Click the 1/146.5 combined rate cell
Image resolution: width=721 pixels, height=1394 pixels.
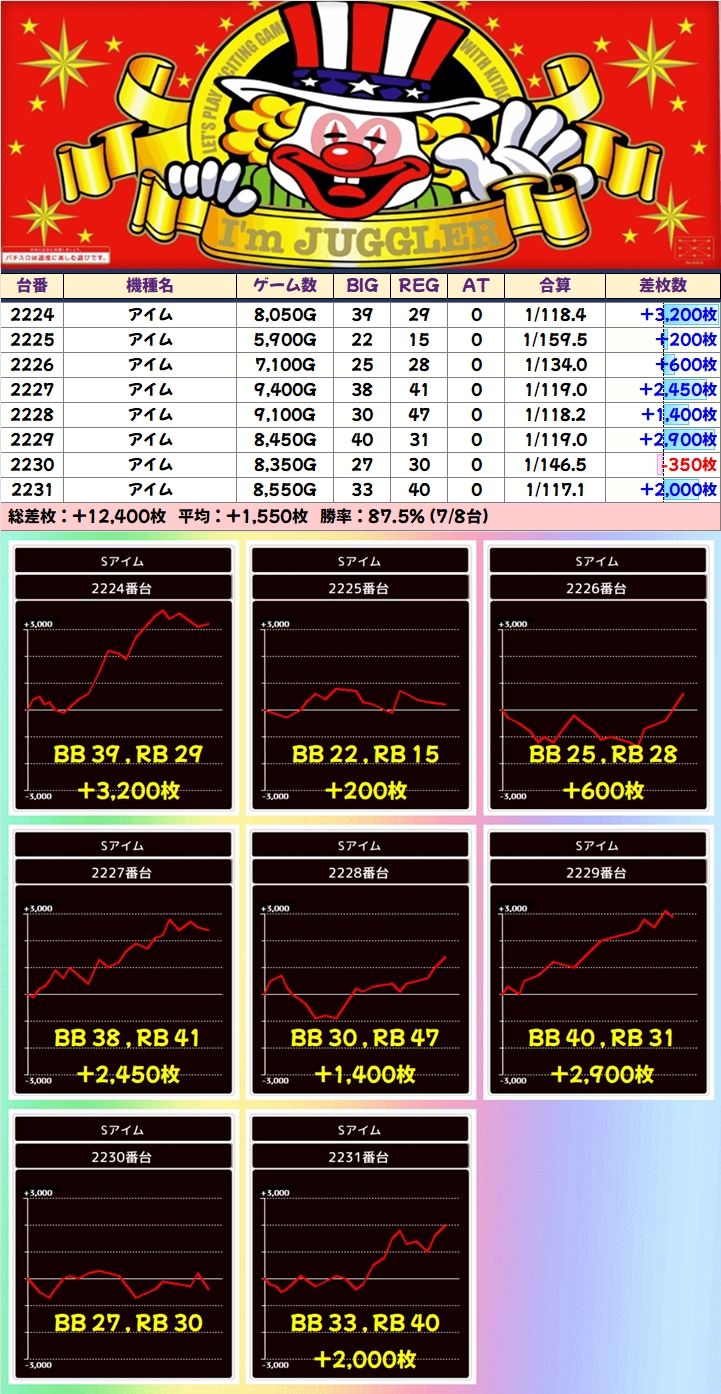point(555,465)
